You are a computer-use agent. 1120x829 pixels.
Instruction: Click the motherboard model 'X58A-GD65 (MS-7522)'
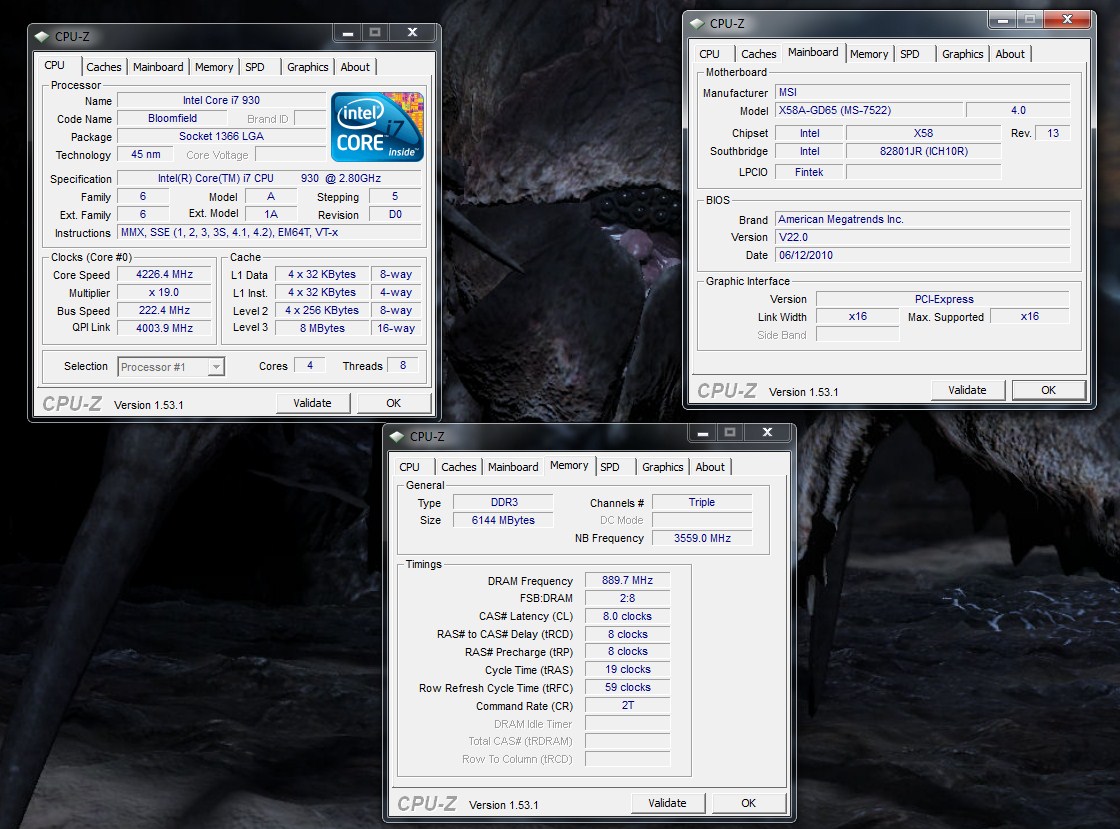868,110
